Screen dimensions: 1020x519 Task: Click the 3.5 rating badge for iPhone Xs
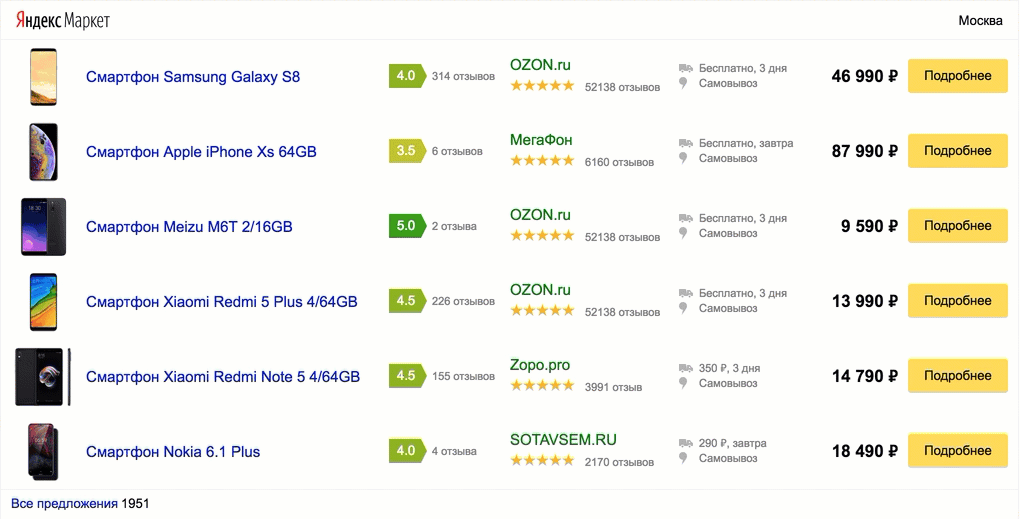coord(405,151)
